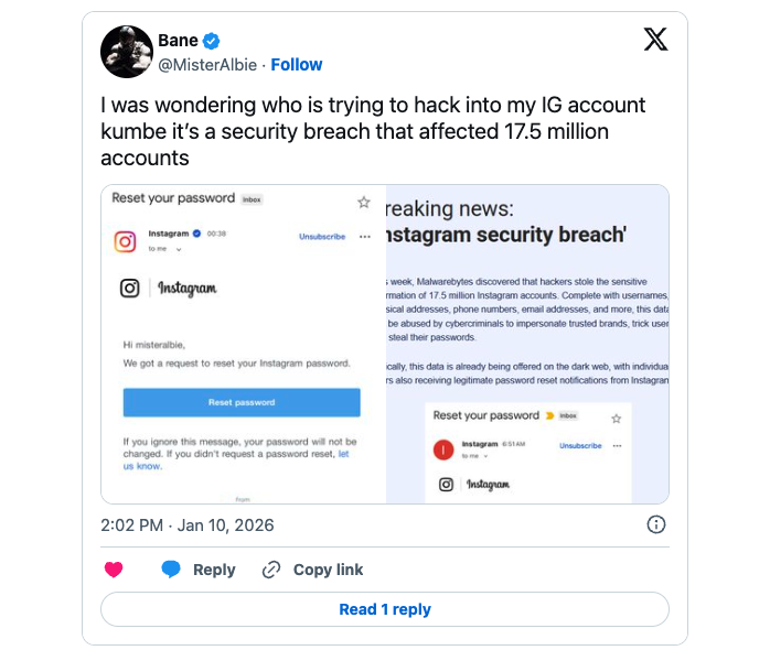Open the tweet timestamp Jan 10, 2026
The height and width of the screenshot is (661, 770).
coord(187,525)
